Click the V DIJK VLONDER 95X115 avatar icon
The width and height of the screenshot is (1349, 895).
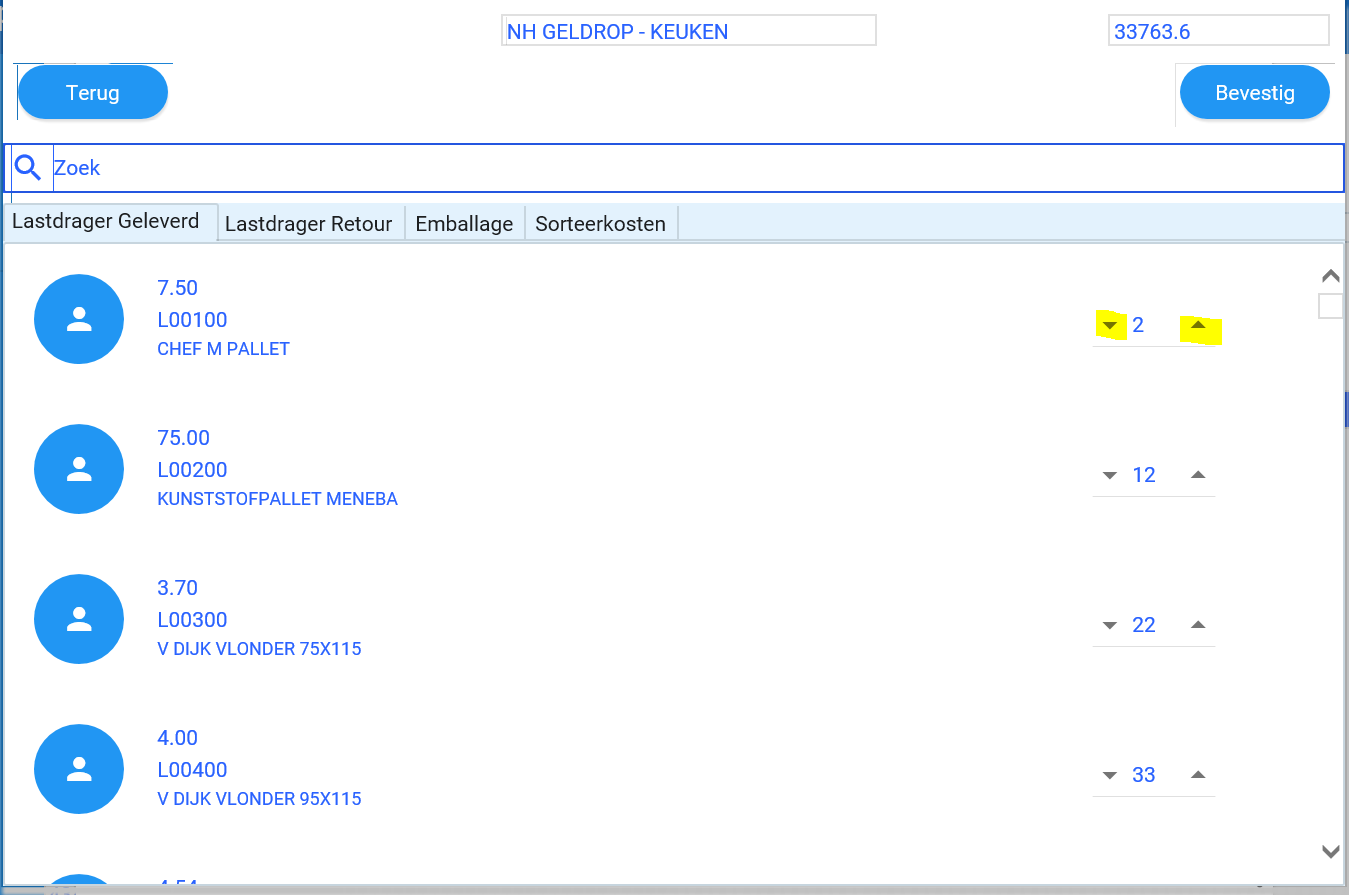[x=79, y=769]
